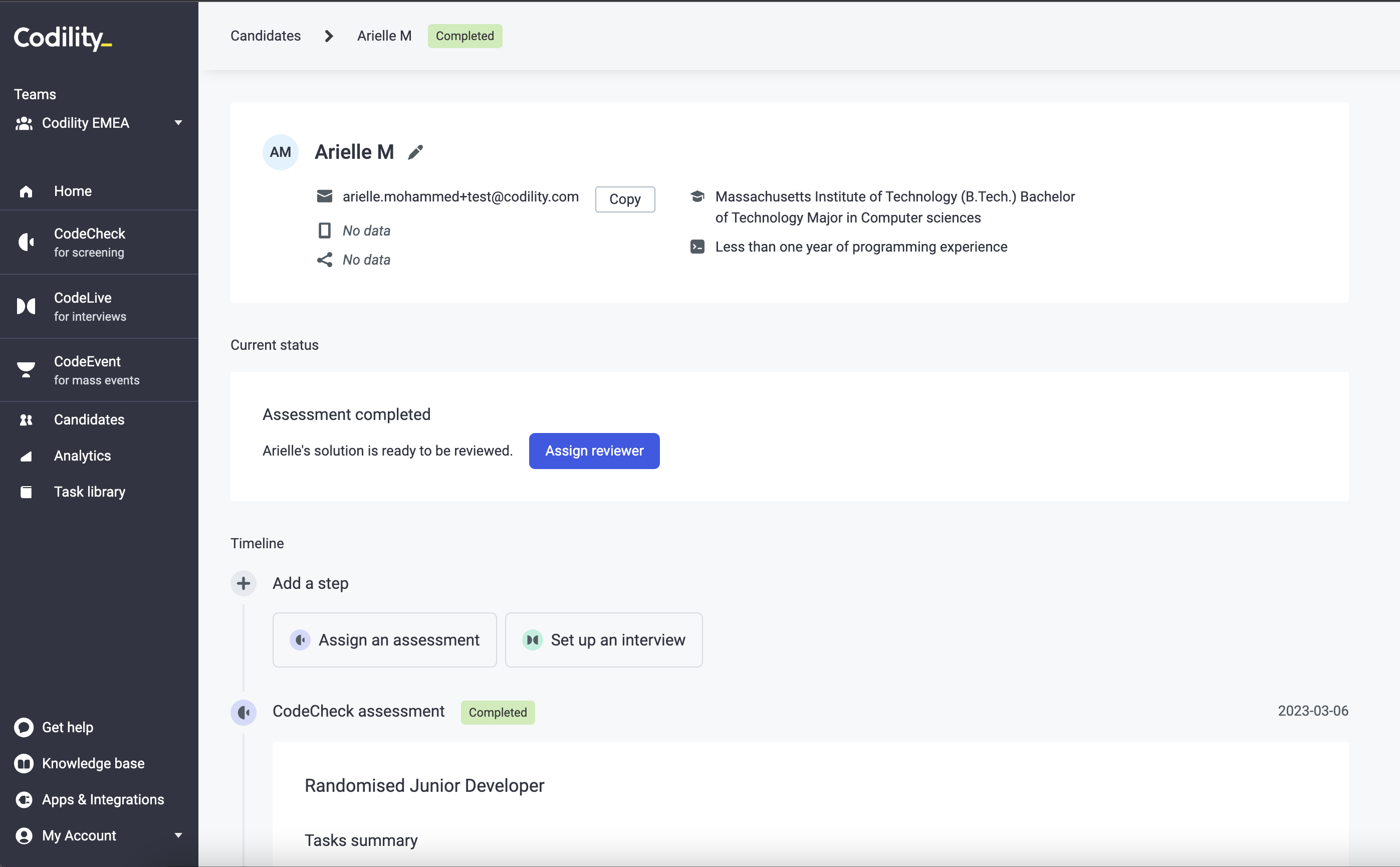
Task: Click the phone icon next to No data
Action: pyautogui.click(x=325, y=231)
